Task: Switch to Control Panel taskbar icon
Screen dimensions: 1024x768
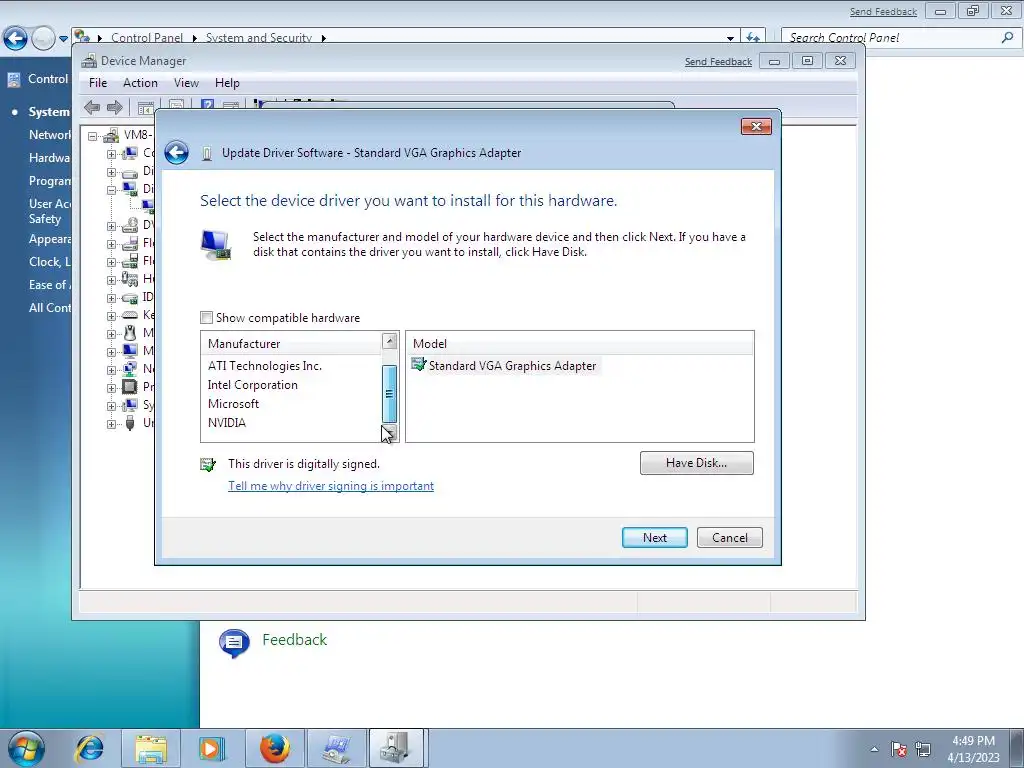Action: click(x=336, y=748)
